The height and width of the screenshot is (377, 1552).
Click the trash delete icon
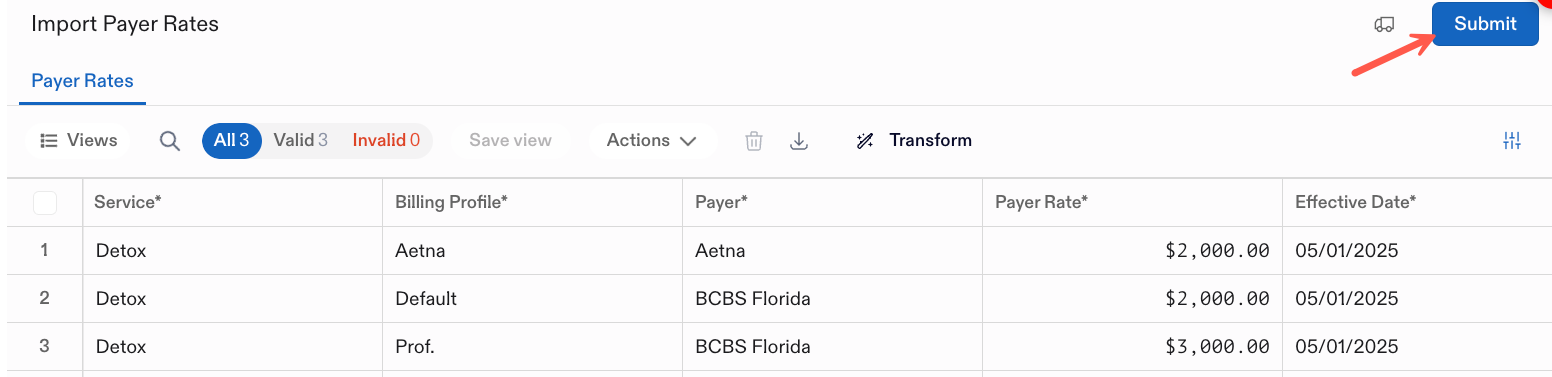click(754, 141)
